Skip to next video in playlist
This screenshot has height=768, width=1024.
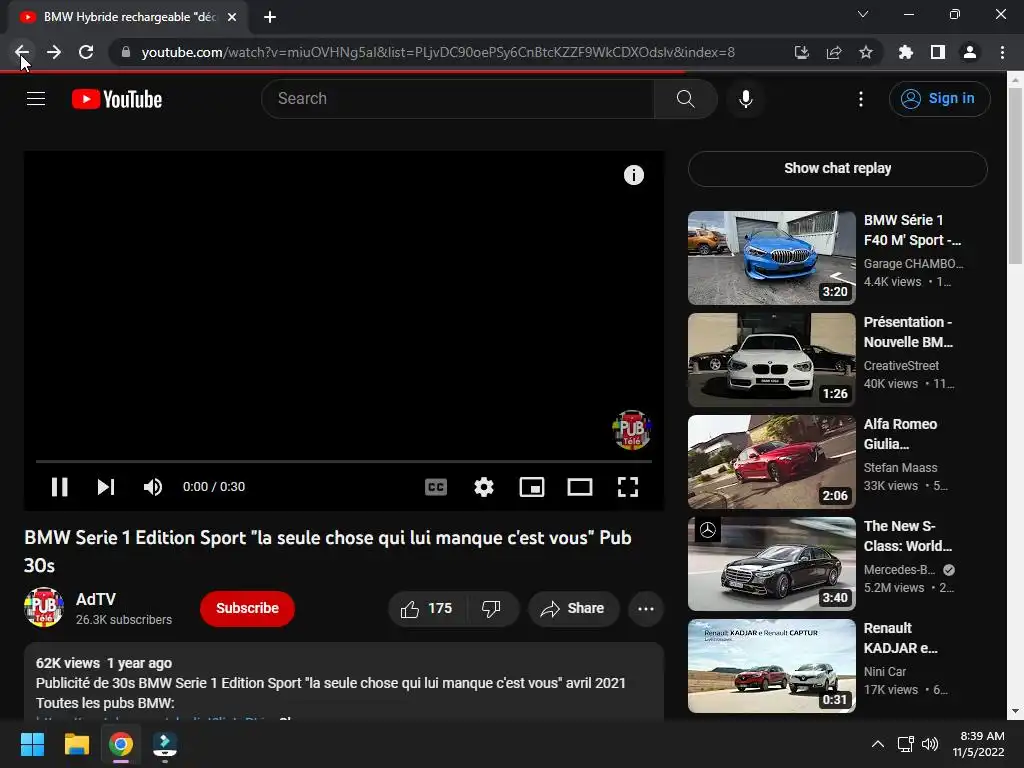point(106,487)
